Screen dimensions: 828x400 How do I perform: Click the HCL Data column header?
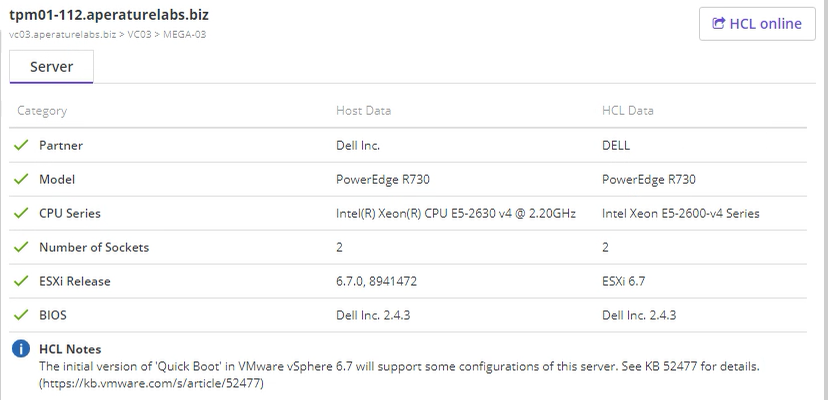[628, 110]
